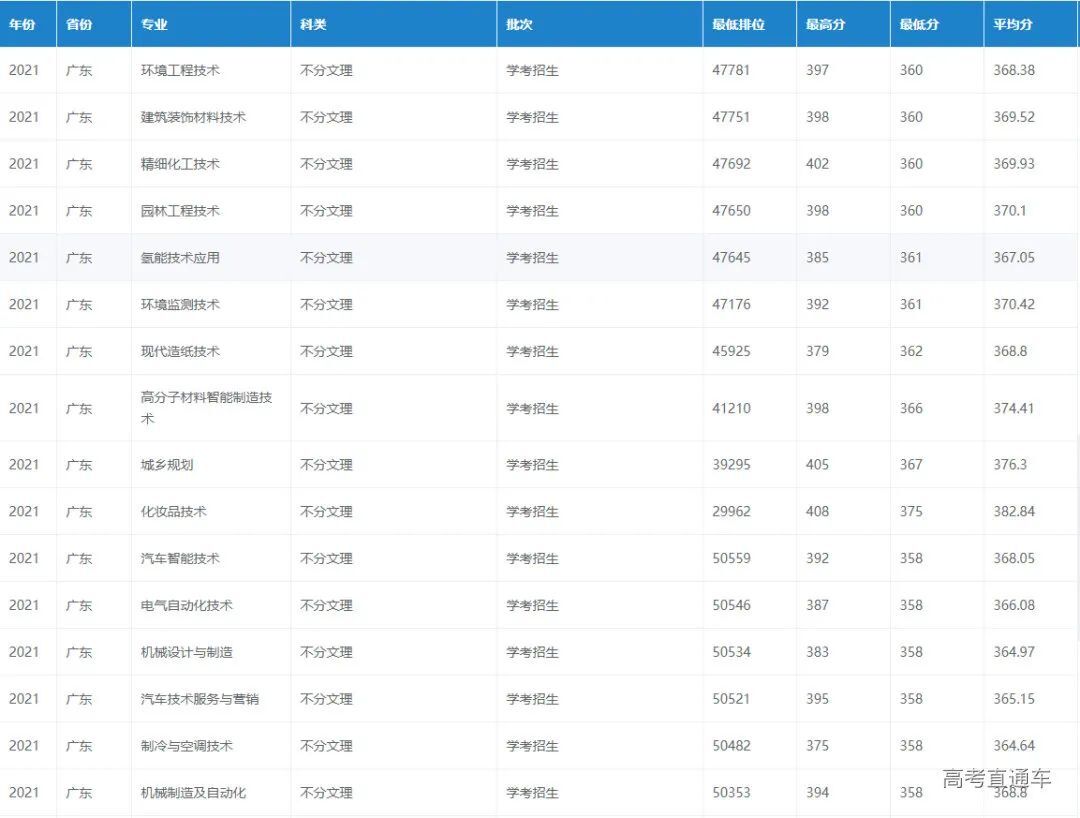Screen dimensions: 1080x818
Task: Select the 建筑装饰材料技术 row entry
Action: [193, 117]
